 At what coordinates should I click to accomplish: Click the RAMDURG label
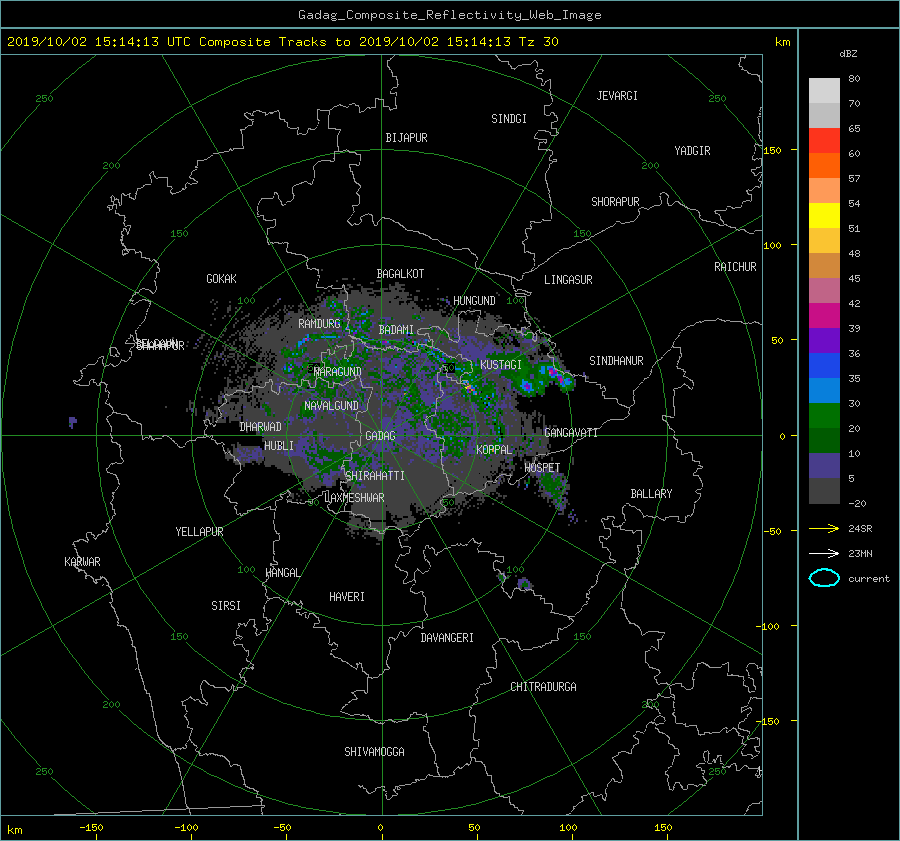pyautogui.click(x=319, y=324)
